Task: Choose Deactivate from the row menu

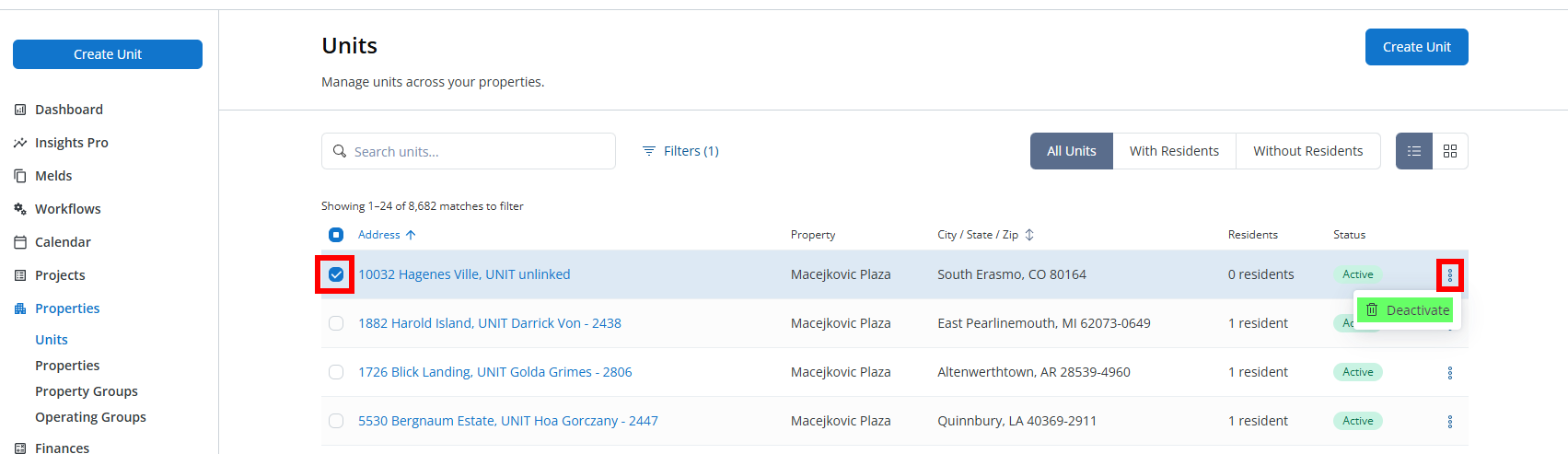Action: [1407, 310]
